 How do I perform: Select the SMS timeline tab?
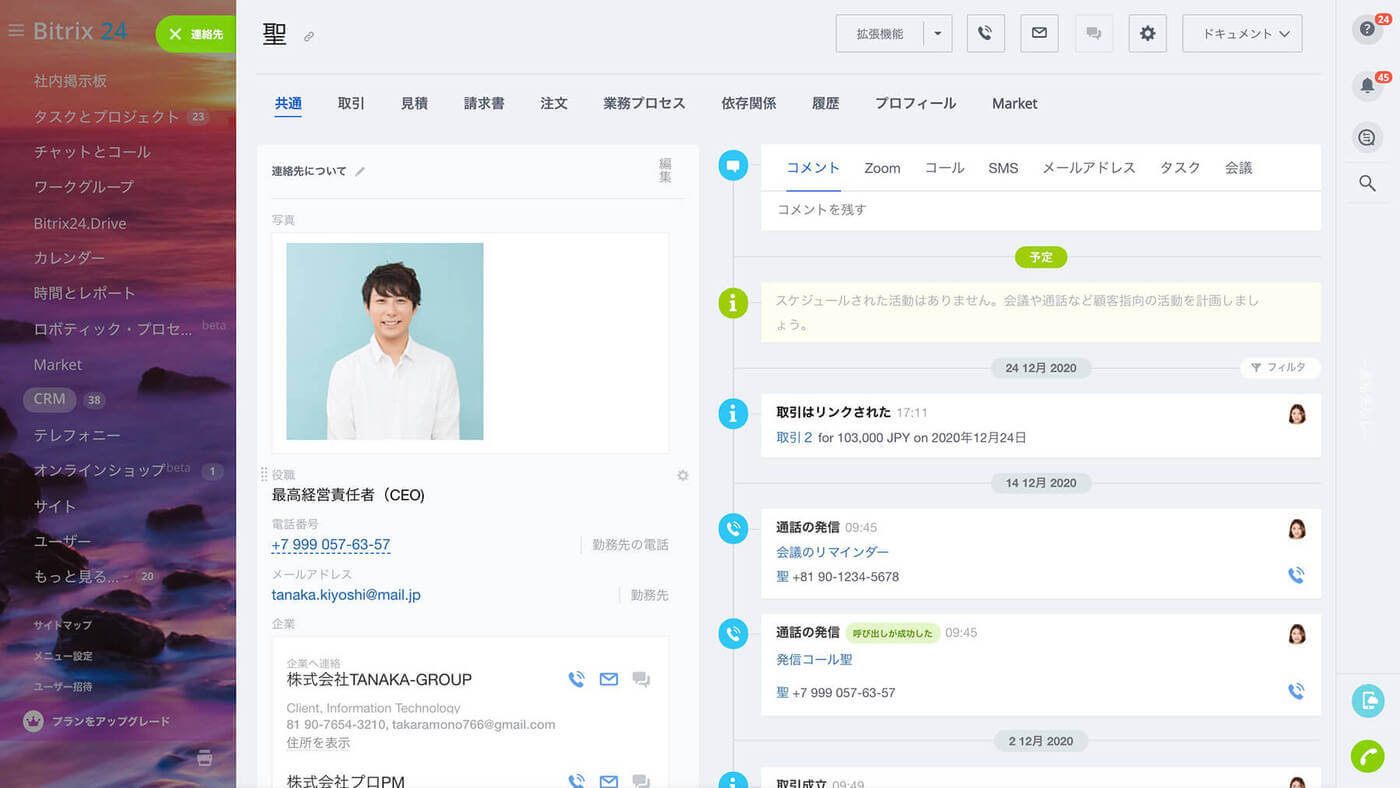(x=1003, y=168)
